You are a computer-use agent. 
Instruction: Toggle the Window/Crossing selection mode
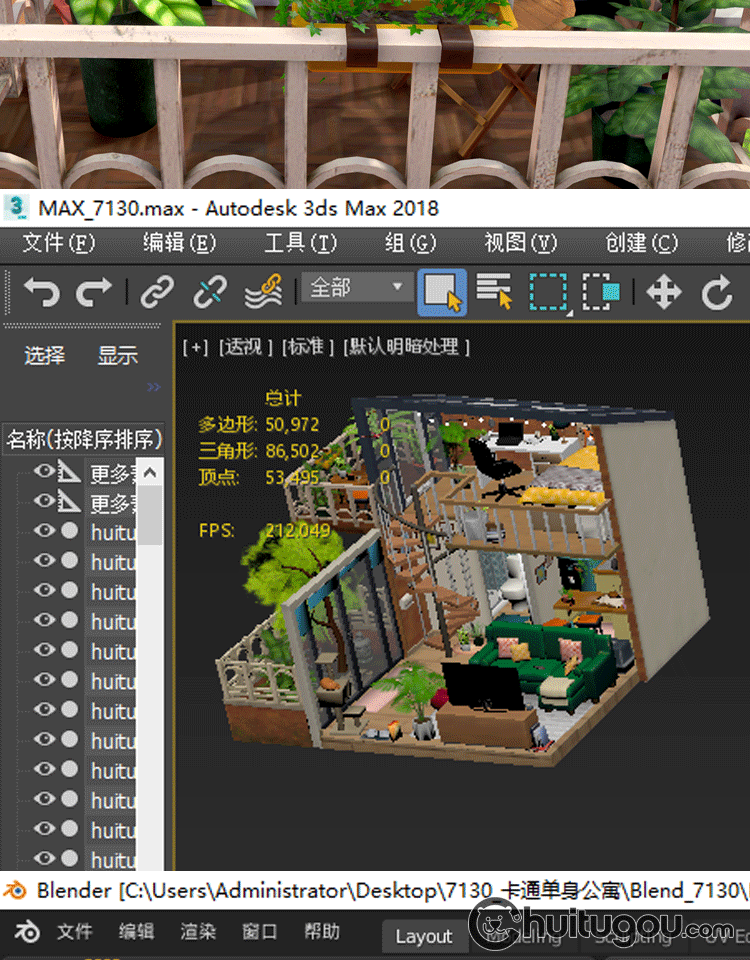[601, 292]
